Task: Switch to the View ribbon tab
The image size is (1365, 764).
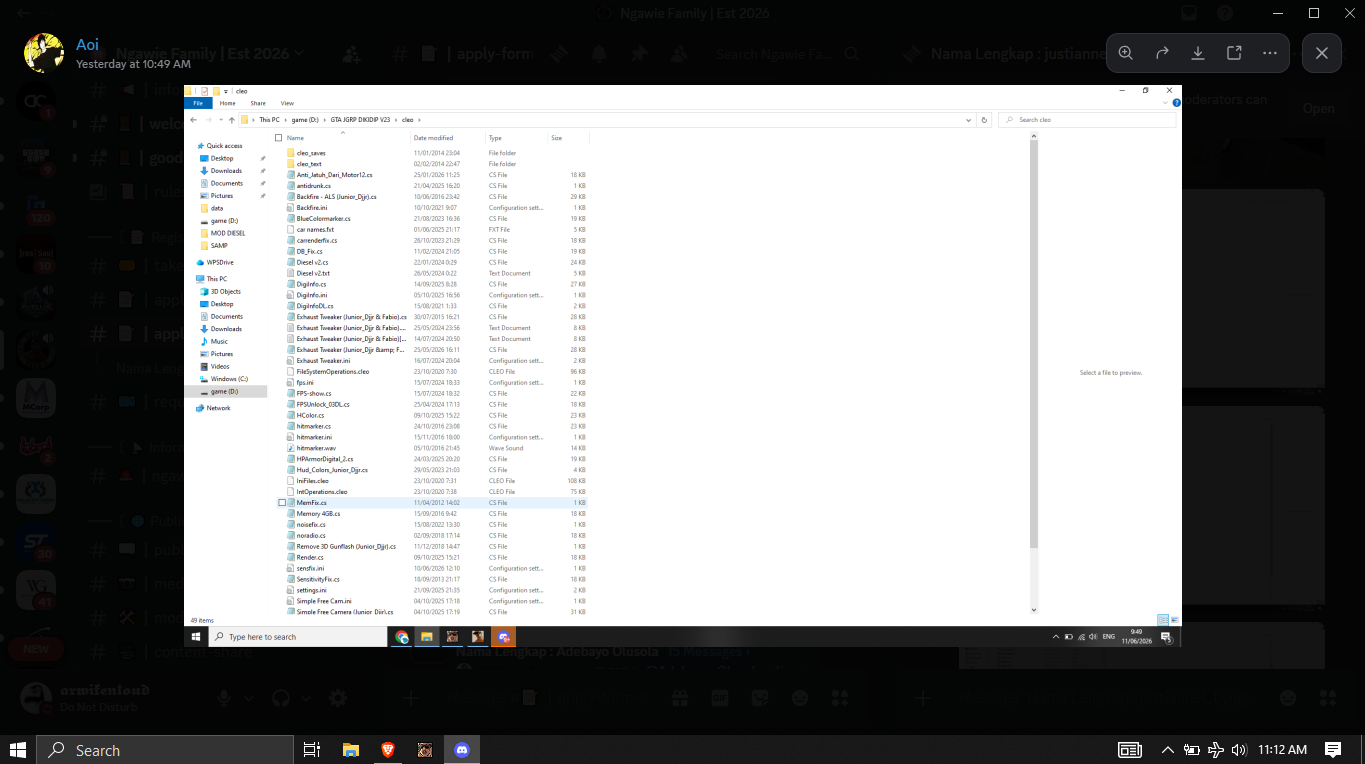Action: coord(287,103)
